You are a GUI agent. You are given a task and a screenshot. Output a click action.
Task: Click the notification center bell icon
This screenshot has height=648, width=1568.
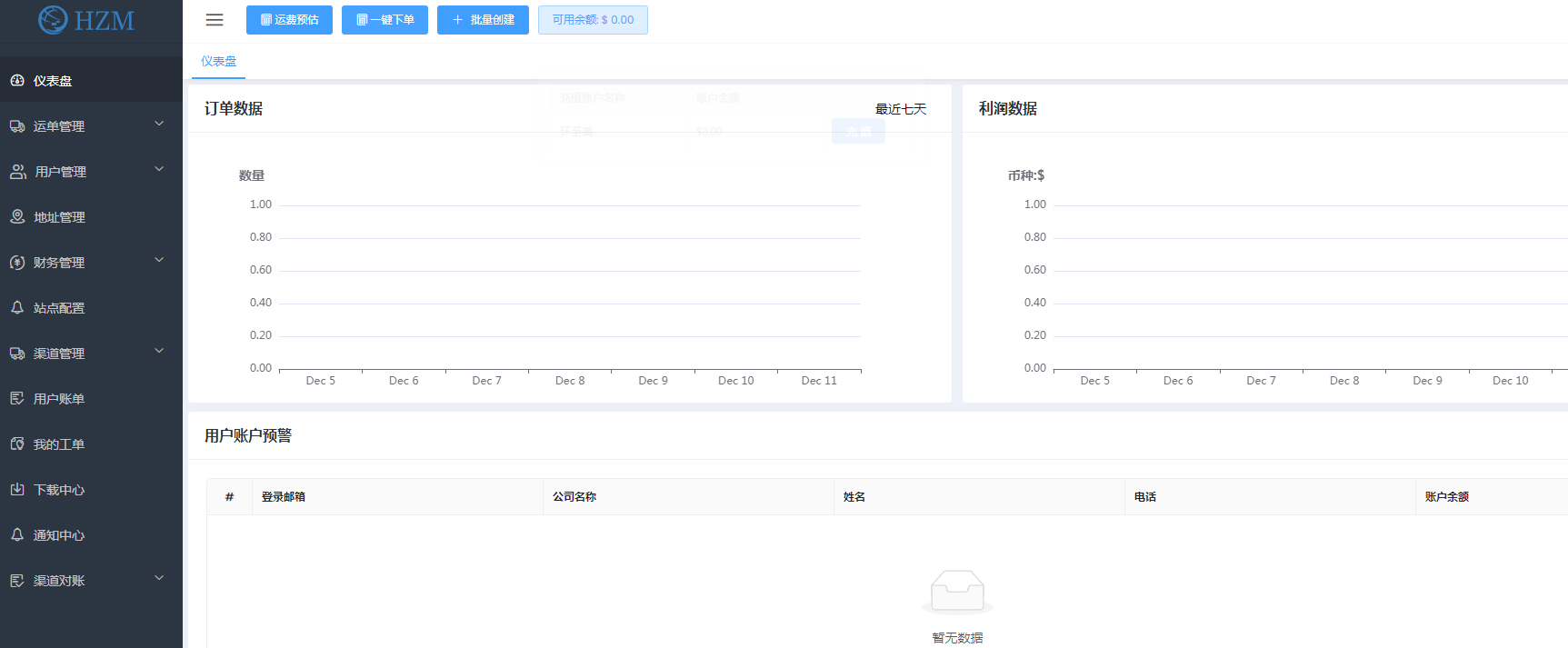click(17, 535)
